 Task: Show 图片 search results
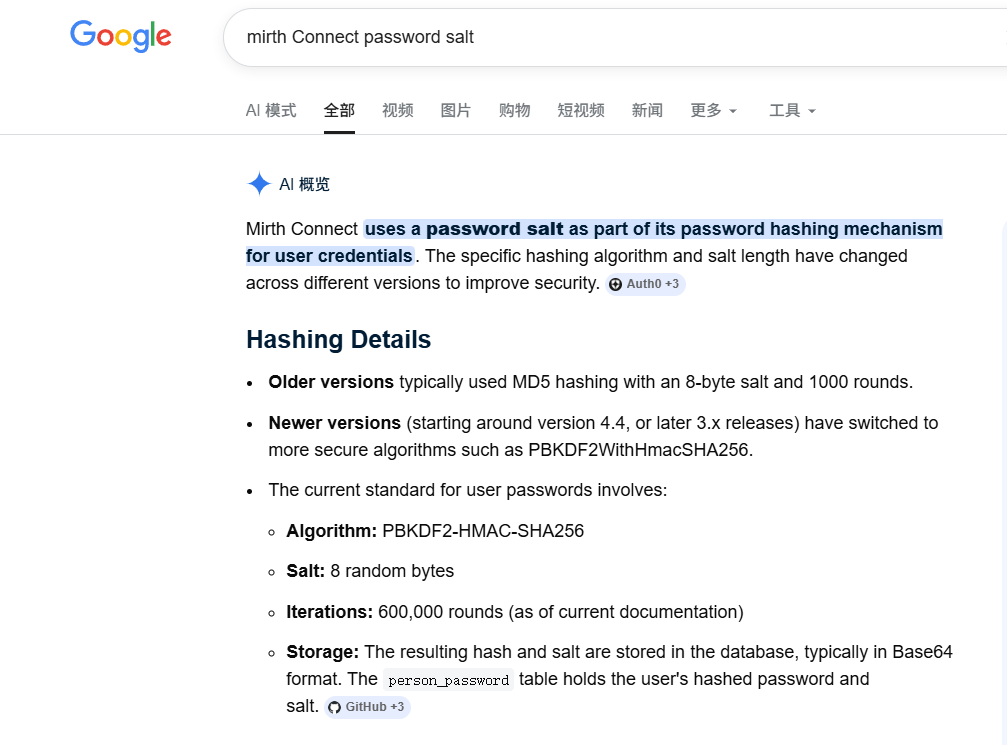pyautogui.click(x=456, y=110)
